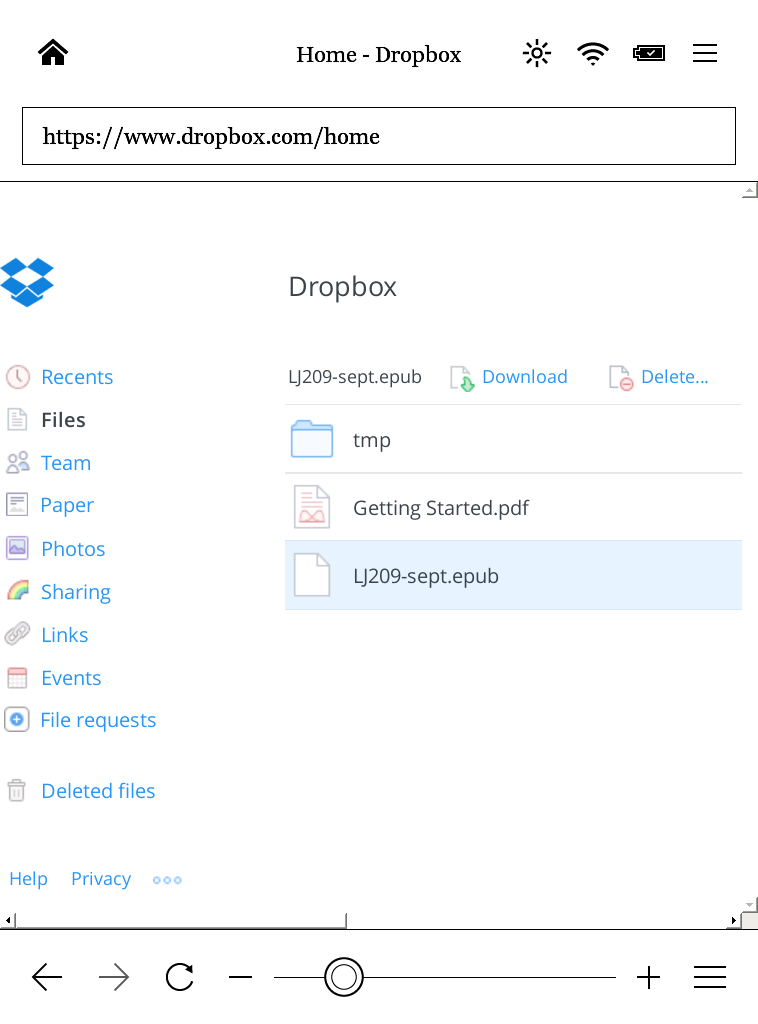Tap the battery status icon
Image resolution: width=758 pixels, height=1024 pixels.
(x=649, y=53)
